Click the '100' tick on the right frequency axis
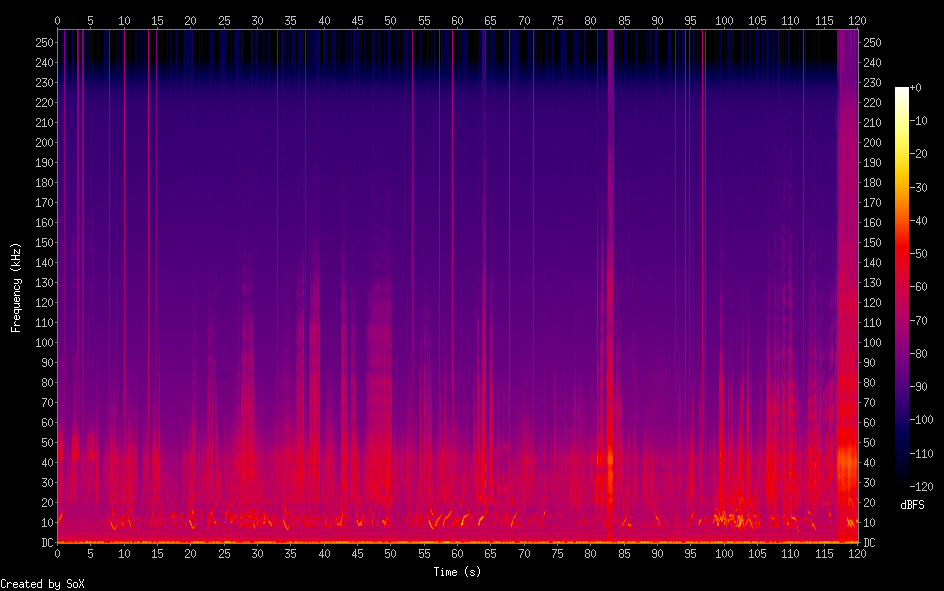The image size is (944, 591). (x=872, y=343)
